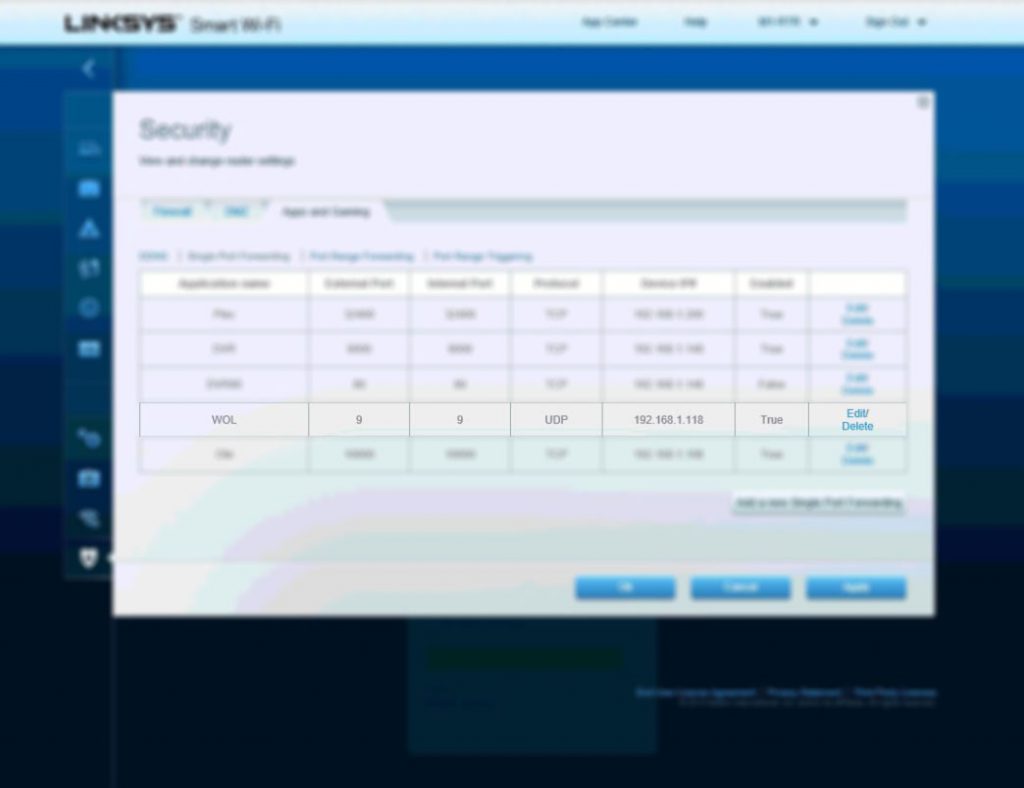Open the Guest Access icon in sidebar
1024x788 pixels.
[x=88, y=189]
